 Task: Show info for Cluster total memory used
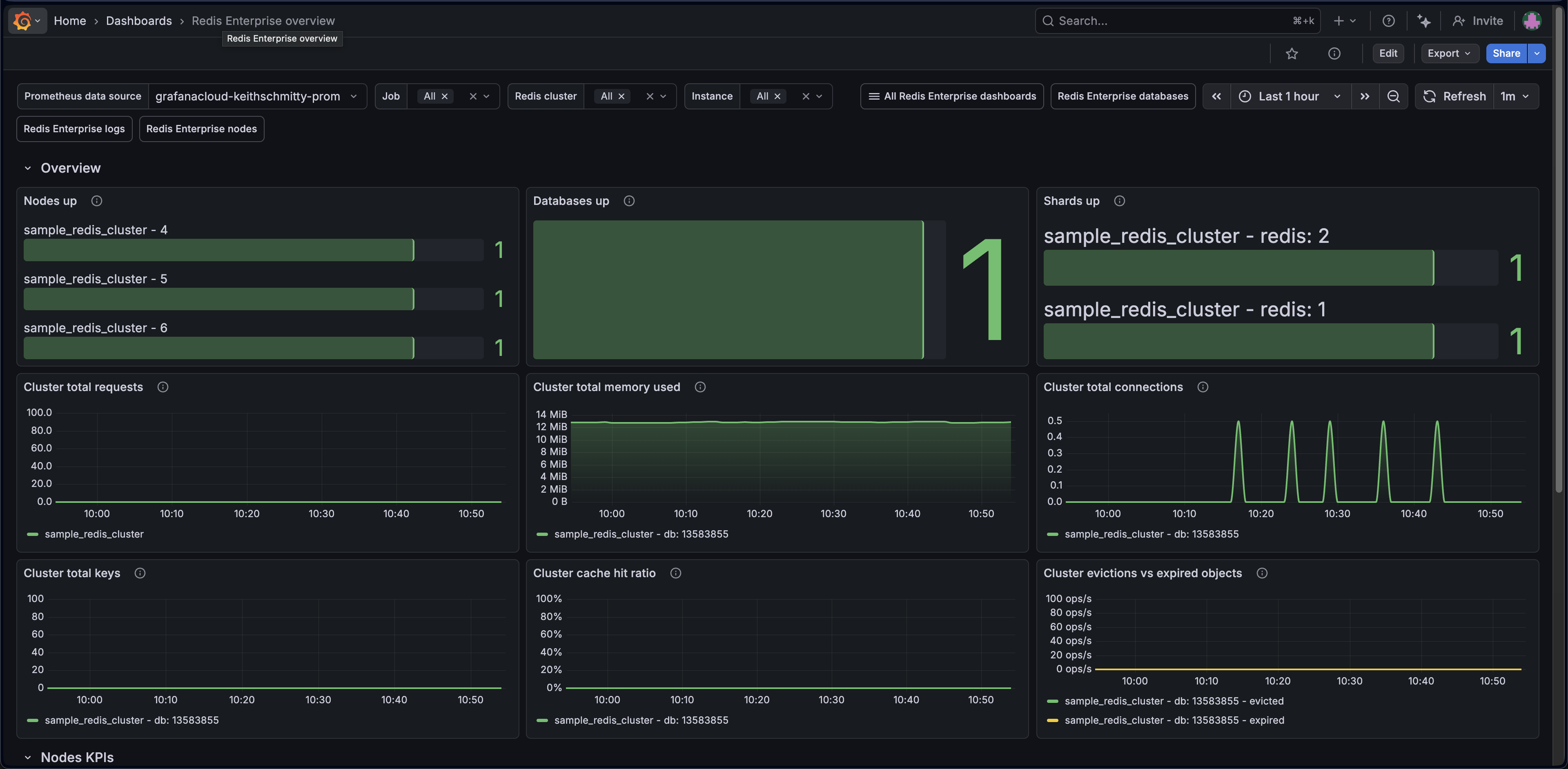(700, 387)
